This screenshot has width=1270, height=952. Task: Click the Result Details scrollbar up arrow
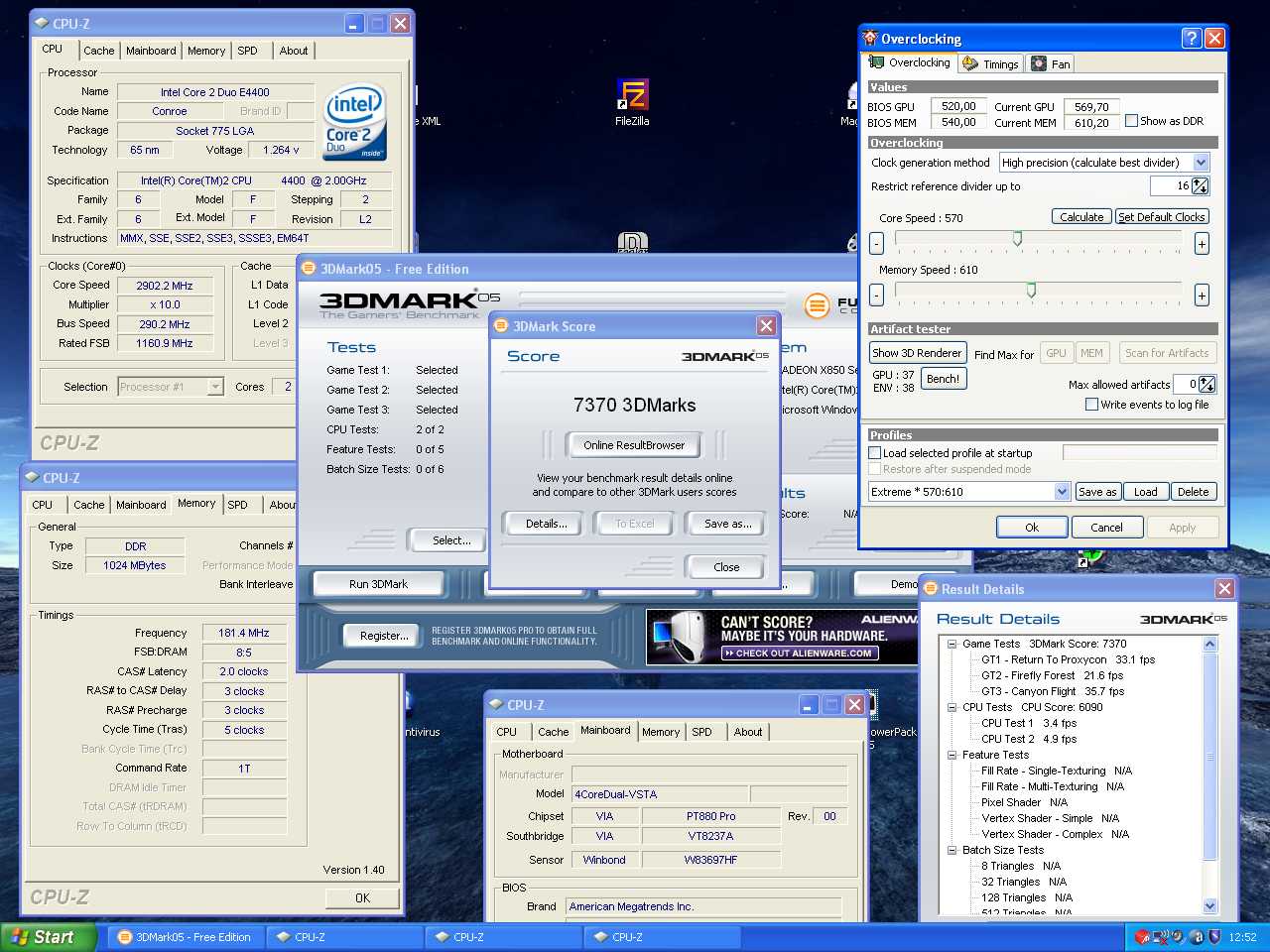pos(1209,644)
